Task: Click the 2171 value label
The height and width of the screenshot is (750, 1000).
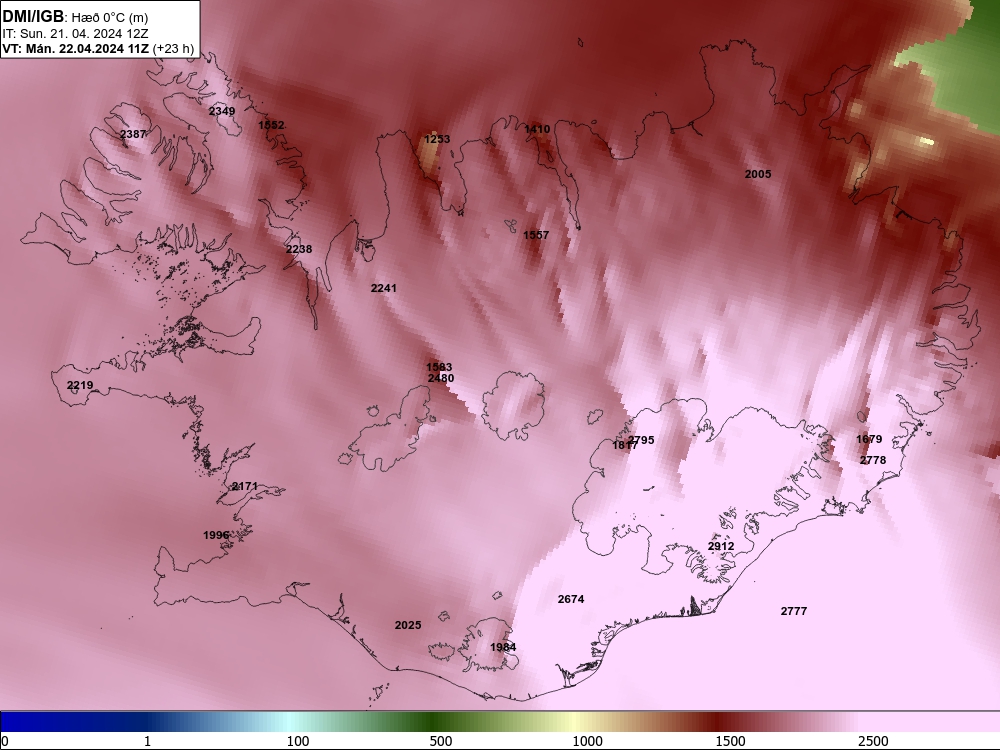Action: tap(244, 486)
